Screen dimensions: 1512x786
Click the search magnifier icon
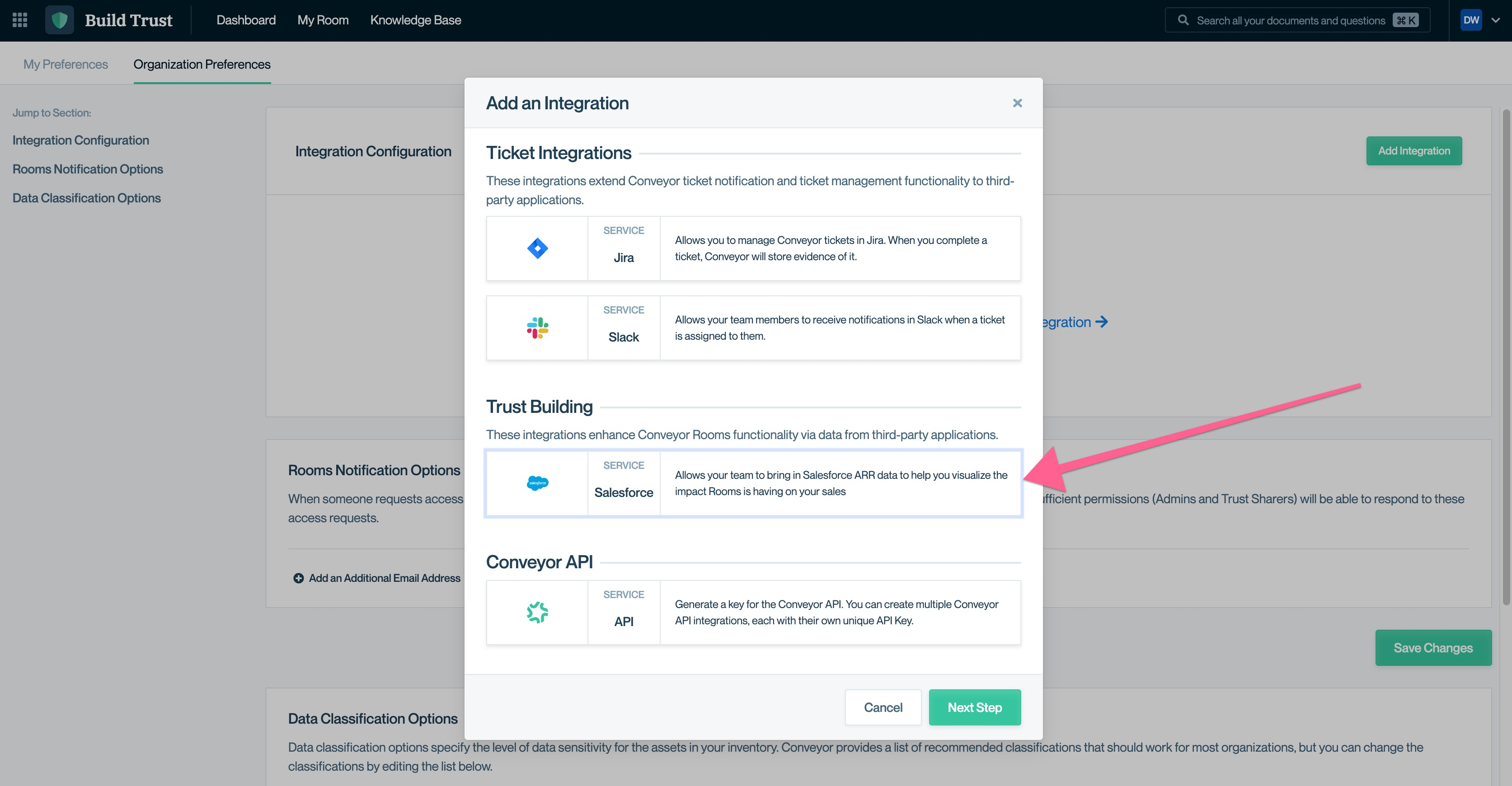coord(1183,20)
